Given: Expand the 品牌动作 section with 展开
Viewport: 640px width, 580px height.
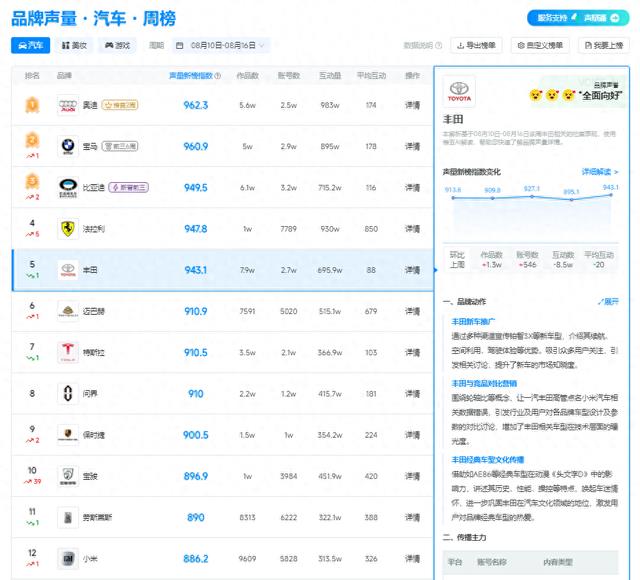Looking at the screenshot, I should click(608, 301).
